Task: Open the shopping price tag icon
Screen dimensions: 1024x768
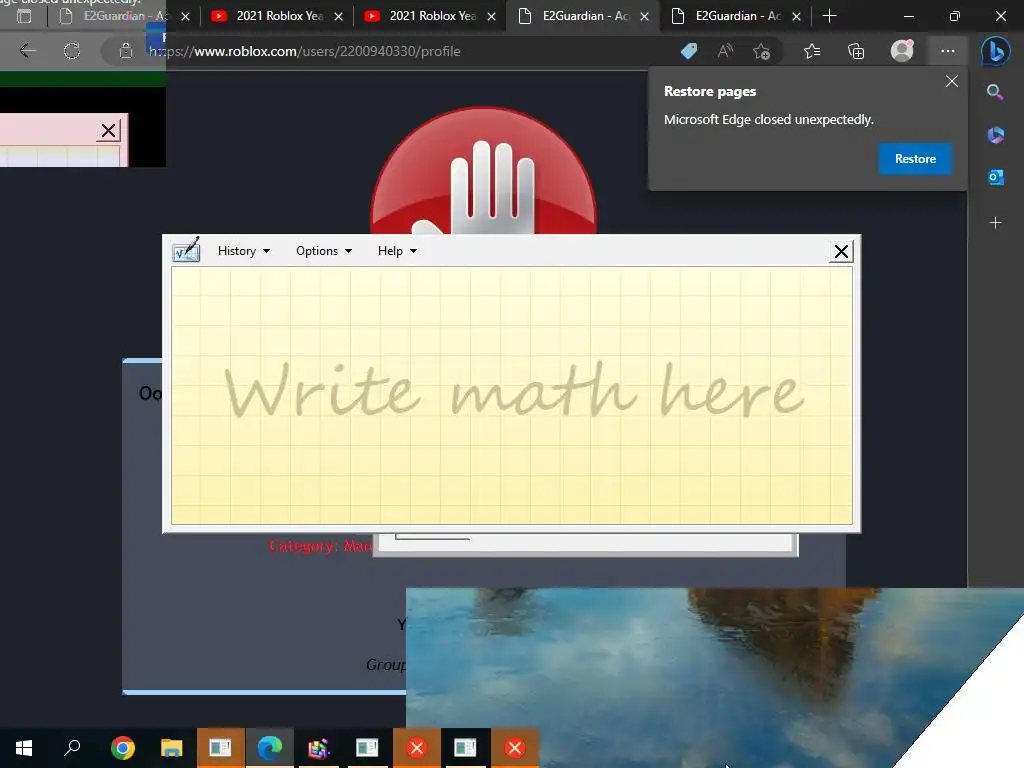Action: click(x=689, y=51)
